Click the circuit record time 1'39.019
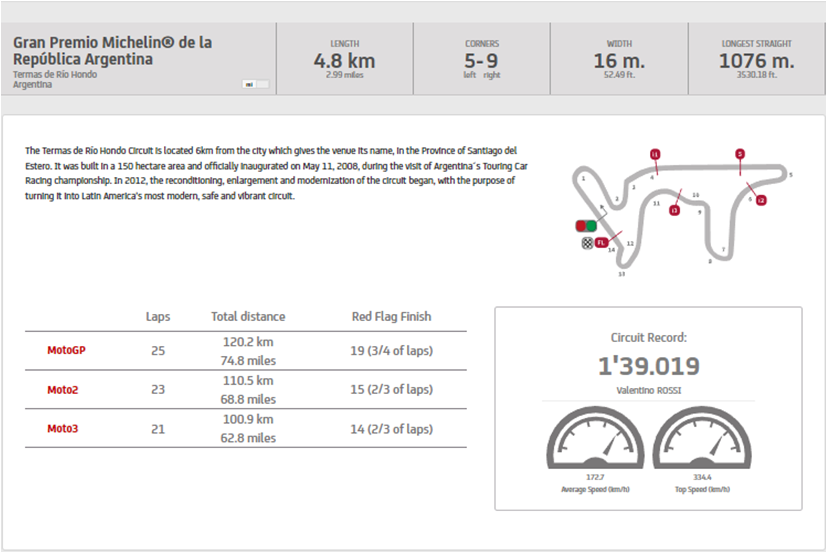 649,366
